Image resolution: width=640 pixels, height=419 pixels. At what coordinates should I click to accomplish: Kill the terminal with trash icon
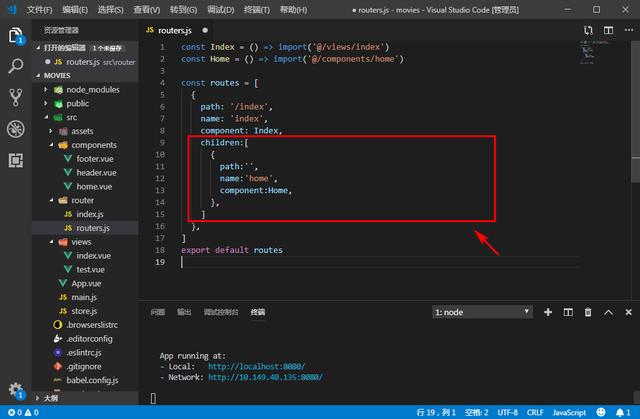588,312
